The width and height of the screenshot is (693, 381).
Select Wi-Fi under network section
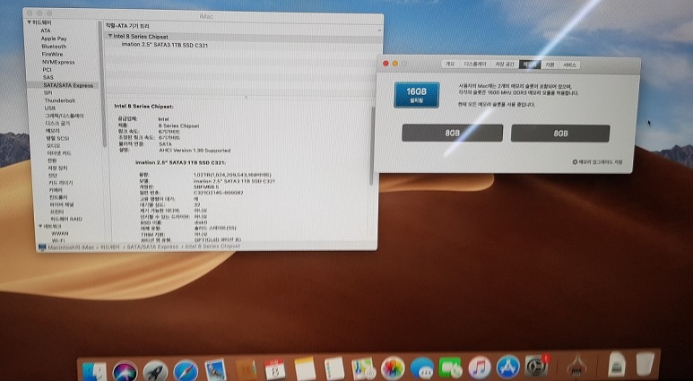[59, 241]
